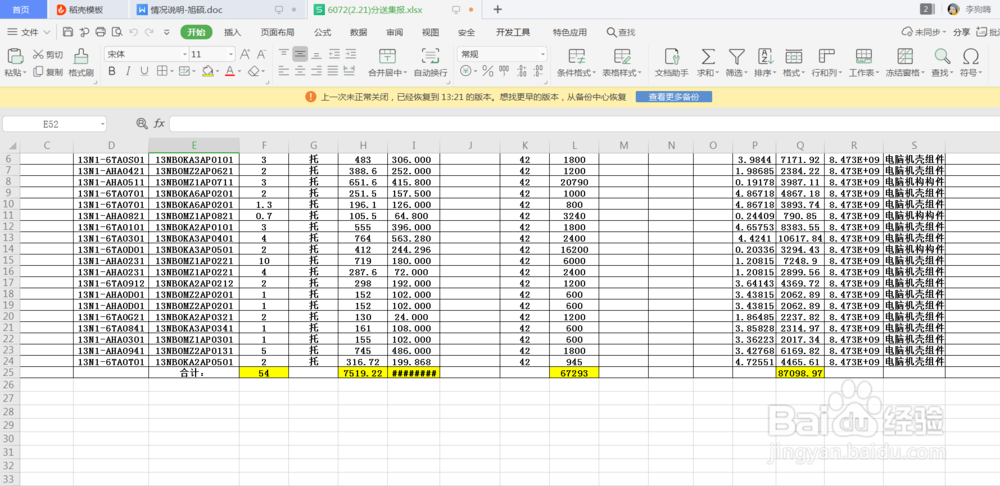Toggle middle vertical alignment button
The height and width of the screenshot is (486, 1000).
point(300,54)
